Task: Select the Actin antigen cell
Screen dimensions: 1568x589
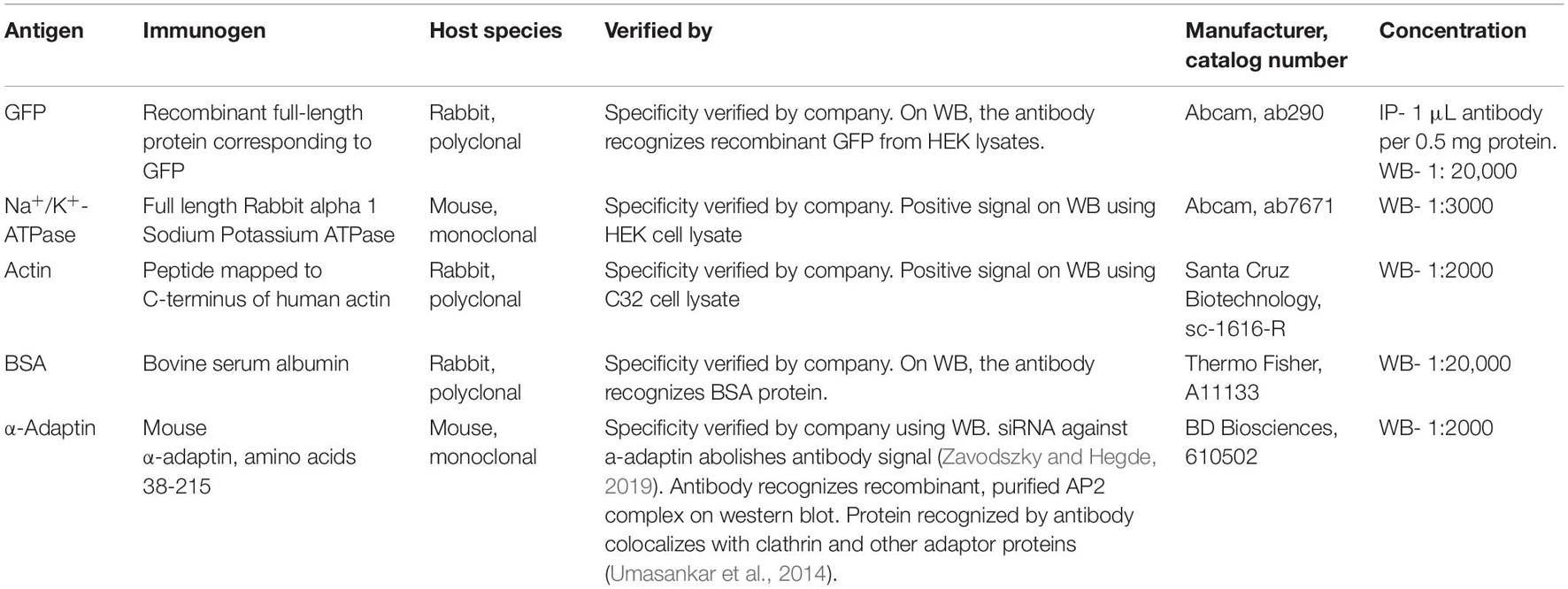Action: point(28,271)
